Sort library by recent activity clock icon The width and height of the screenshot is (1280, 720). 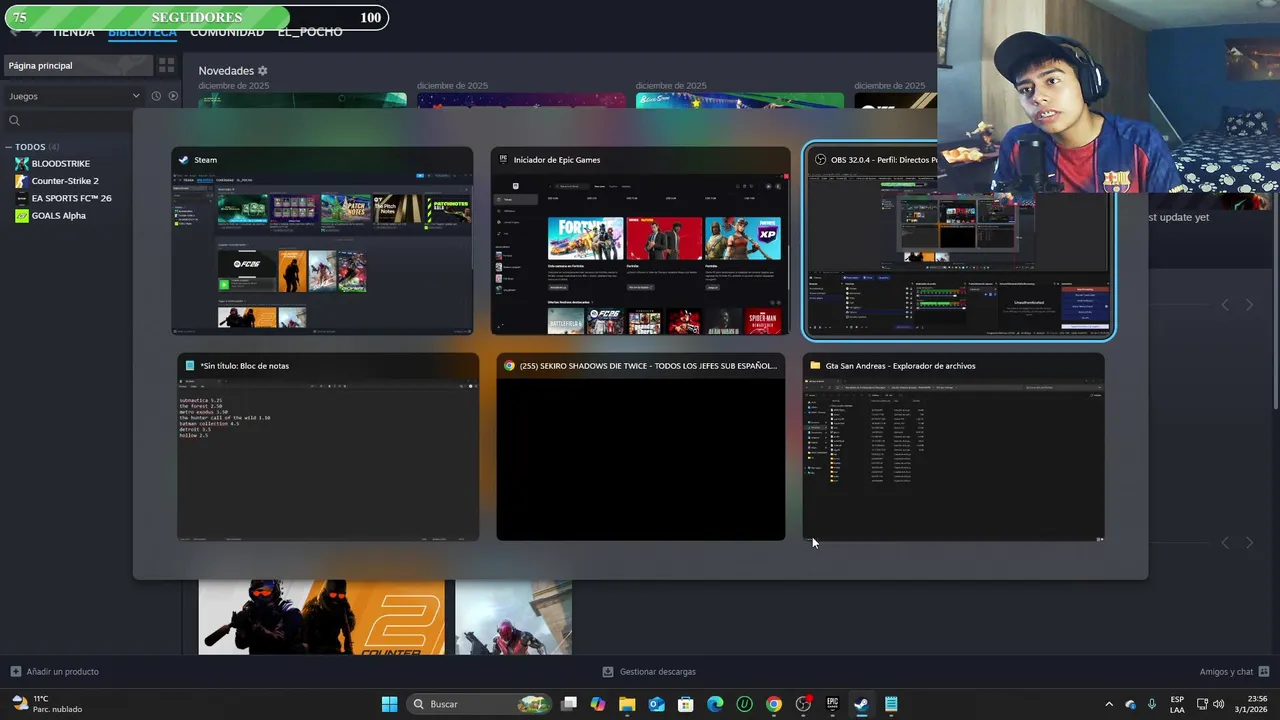[x=156, y=96]
